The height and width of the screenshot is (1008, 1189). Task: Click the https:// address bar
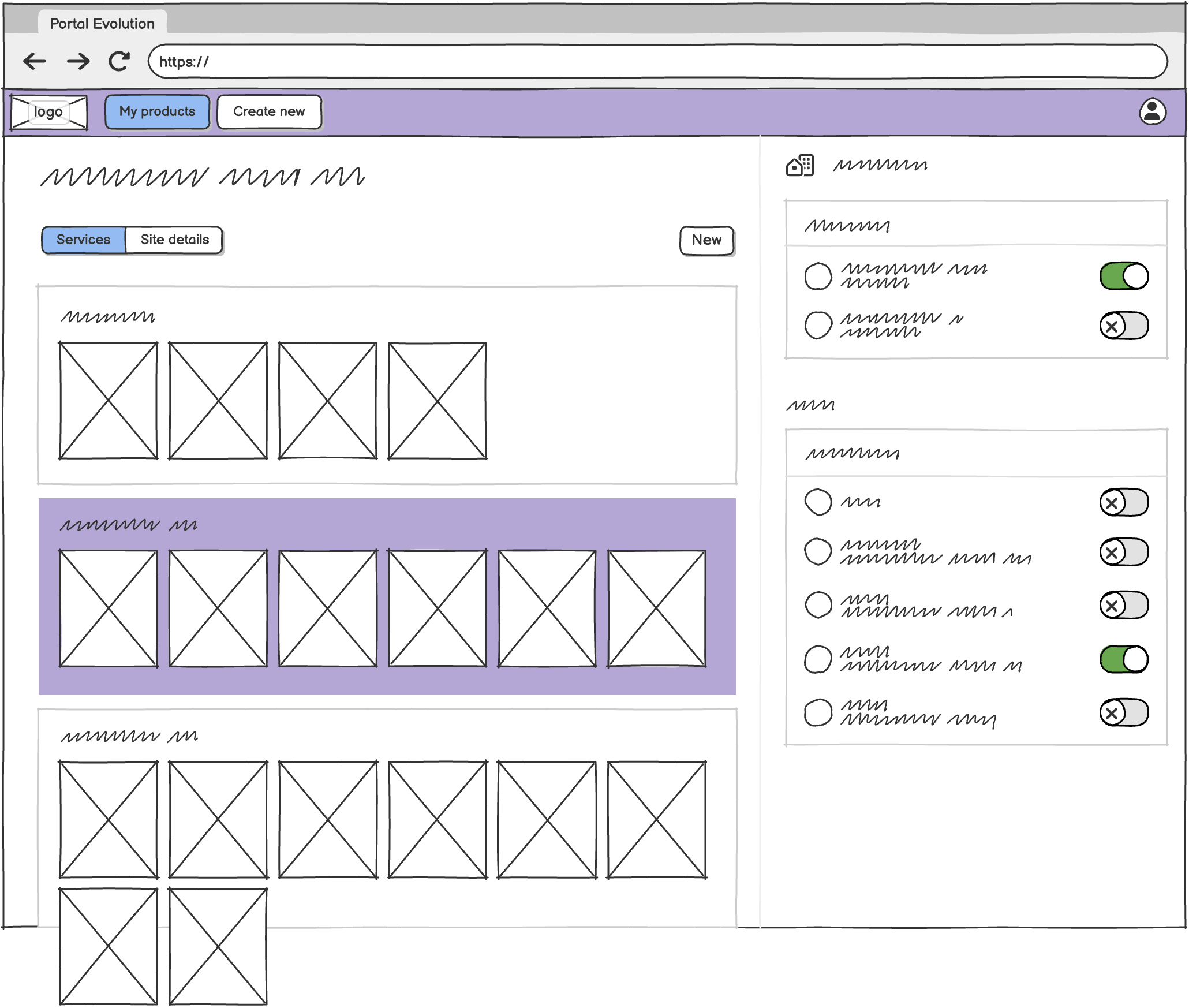(657, 62)
